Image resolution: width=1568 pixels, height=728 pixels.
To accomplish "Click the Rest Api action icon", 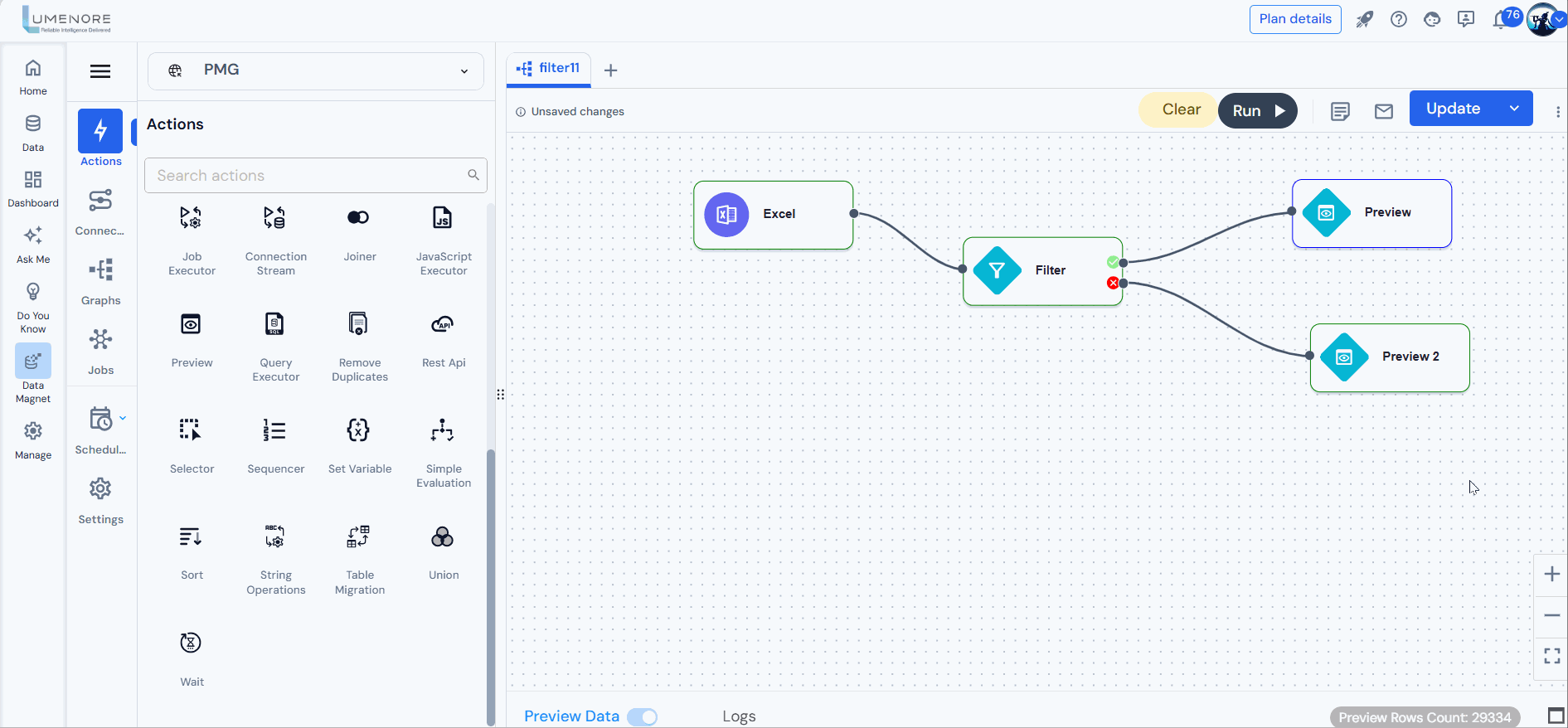I will click(x=443, y=324).
